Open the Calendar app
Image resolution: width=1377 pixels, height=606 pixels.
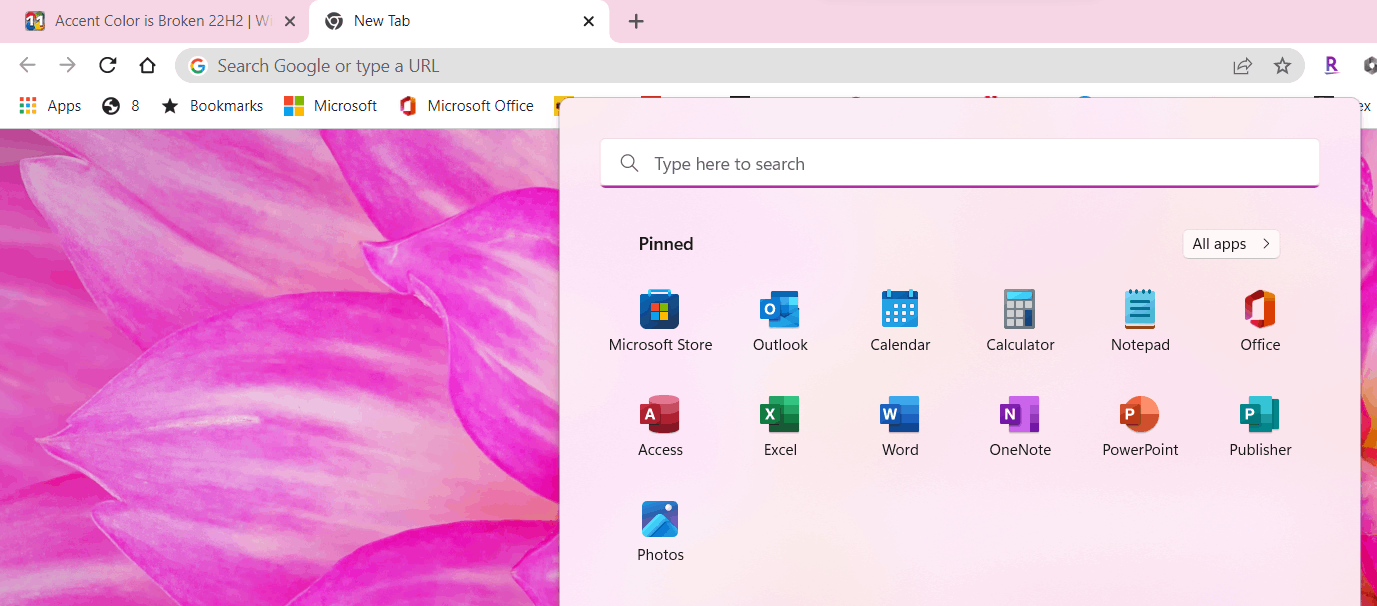[900, 320]
